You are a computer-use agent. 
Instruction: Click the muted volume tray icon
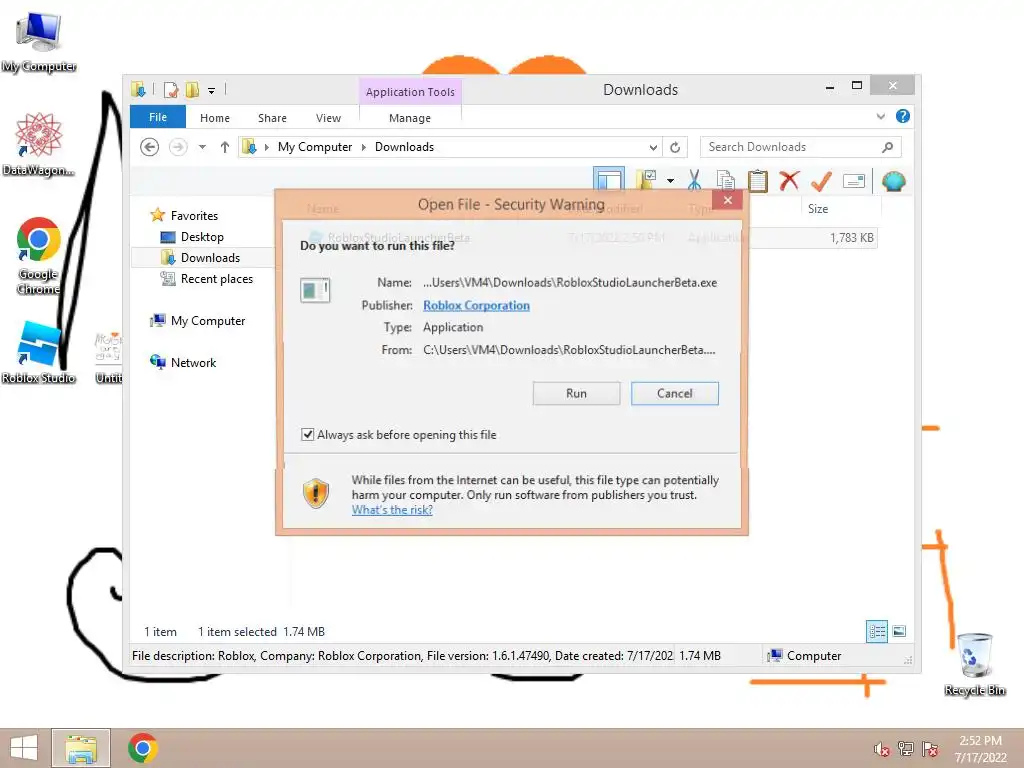(882, 749)
